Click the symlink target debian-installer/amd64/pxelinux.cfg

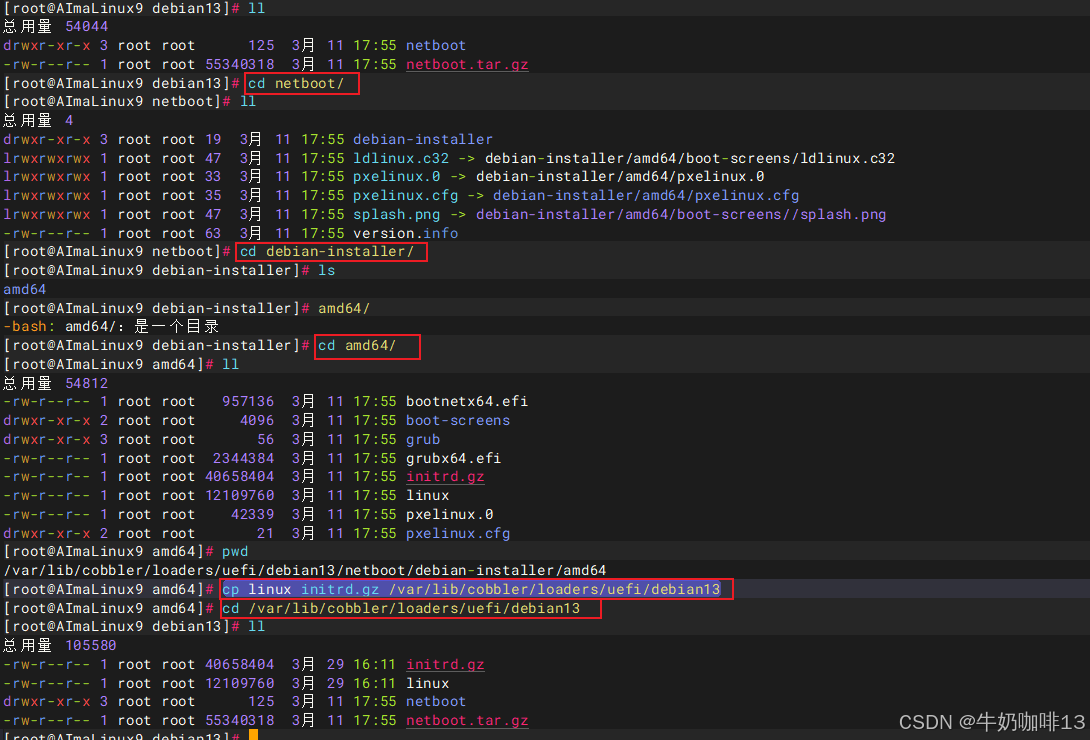tap(646, 195)
